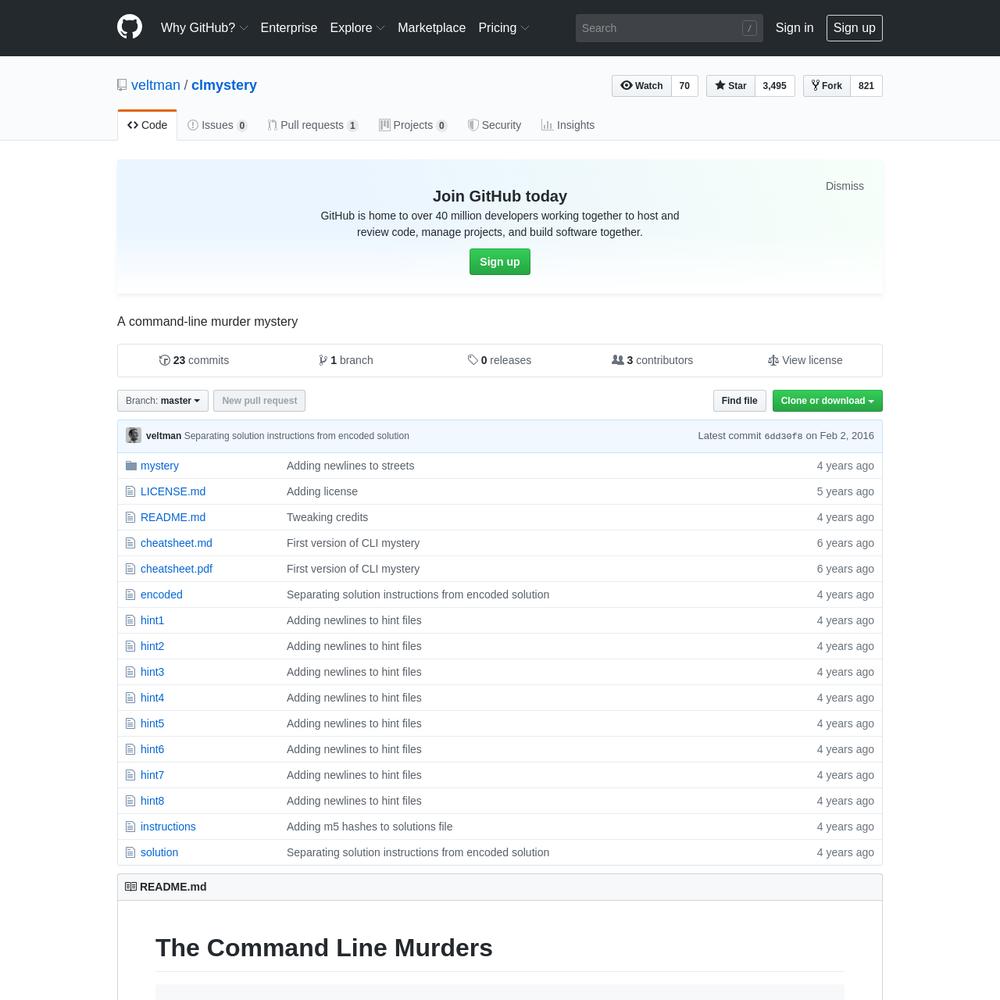
Task: Switch to the Security tab
Action: [494, 125]
